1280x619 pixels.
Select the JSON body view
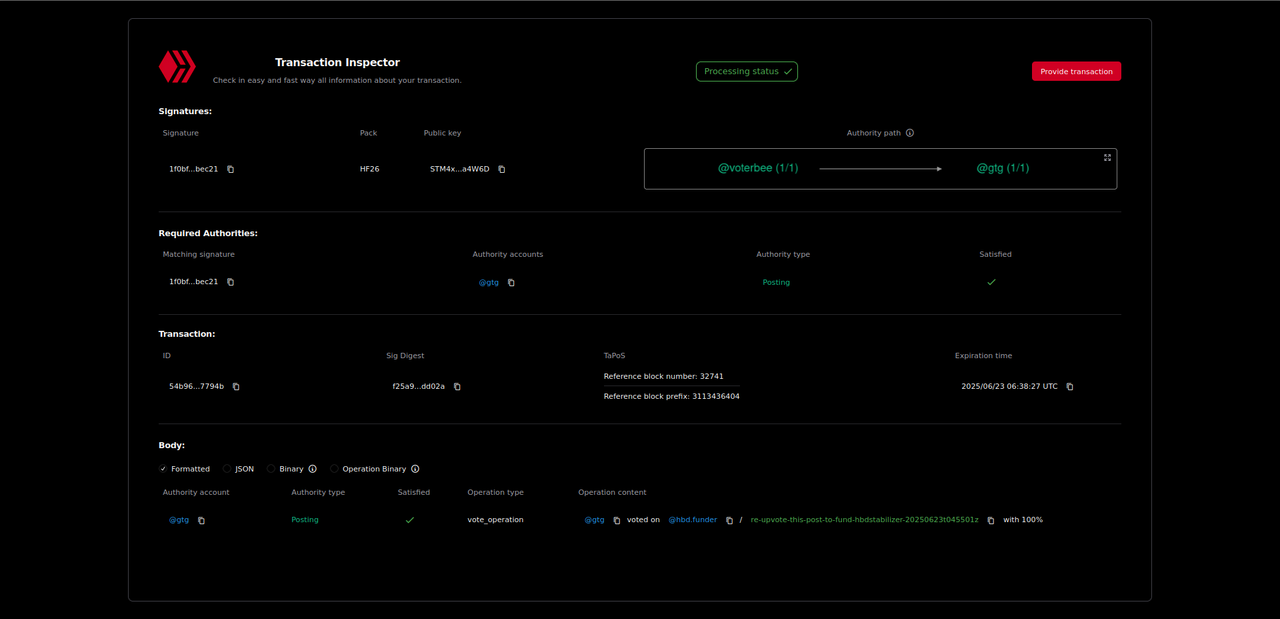[x=227, y=469]
